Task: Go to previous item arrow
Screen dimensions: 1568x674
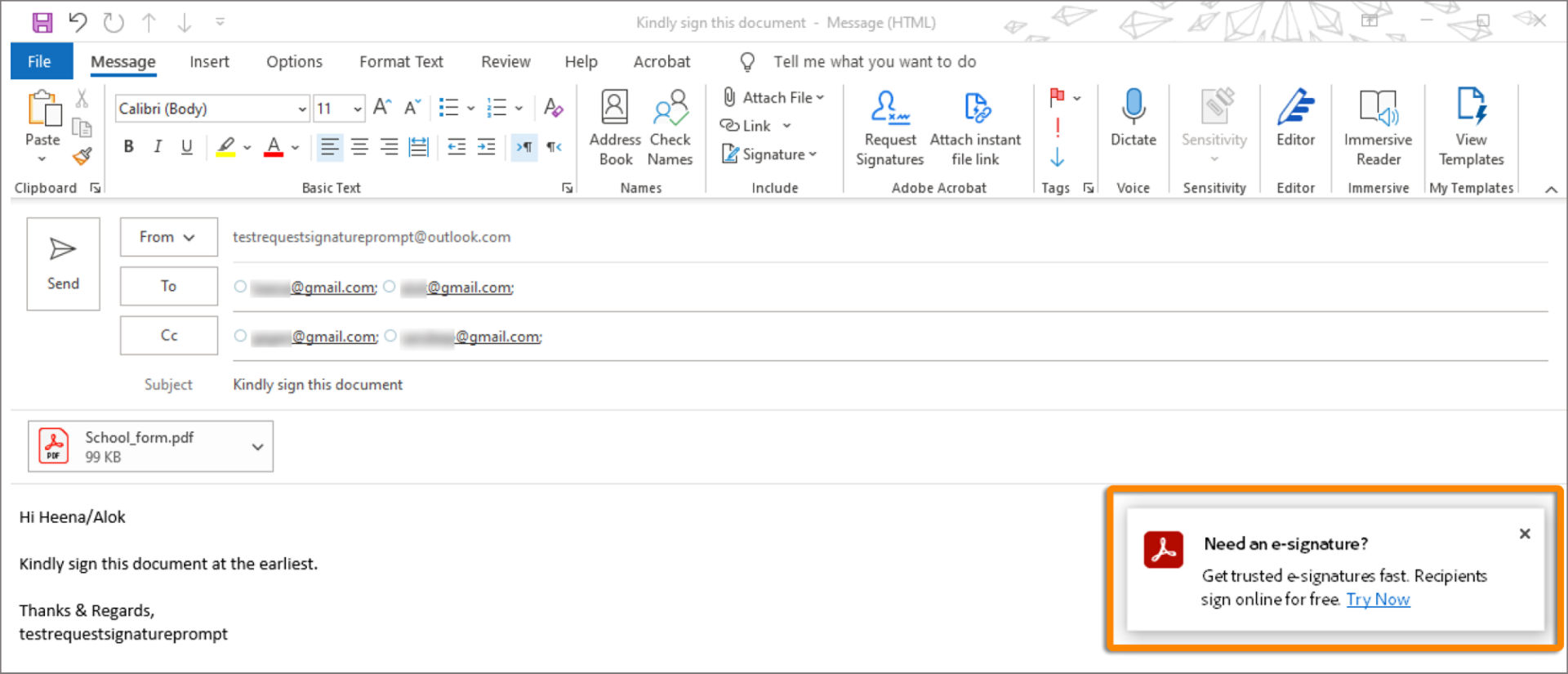Action: click(x=149, y=22)
